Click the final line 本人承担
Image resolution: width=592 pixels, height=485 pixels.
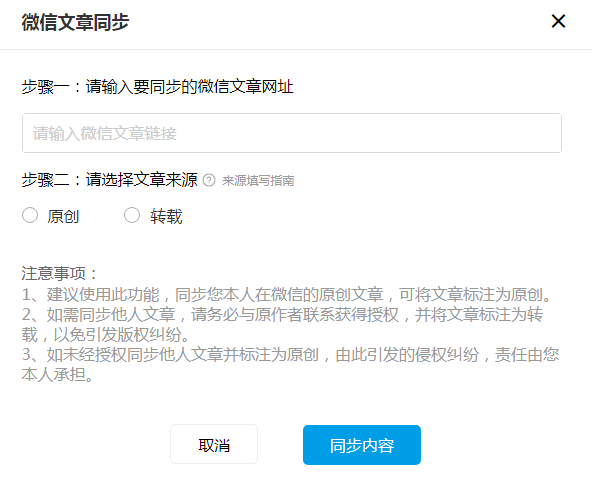(x=57, y=374)
